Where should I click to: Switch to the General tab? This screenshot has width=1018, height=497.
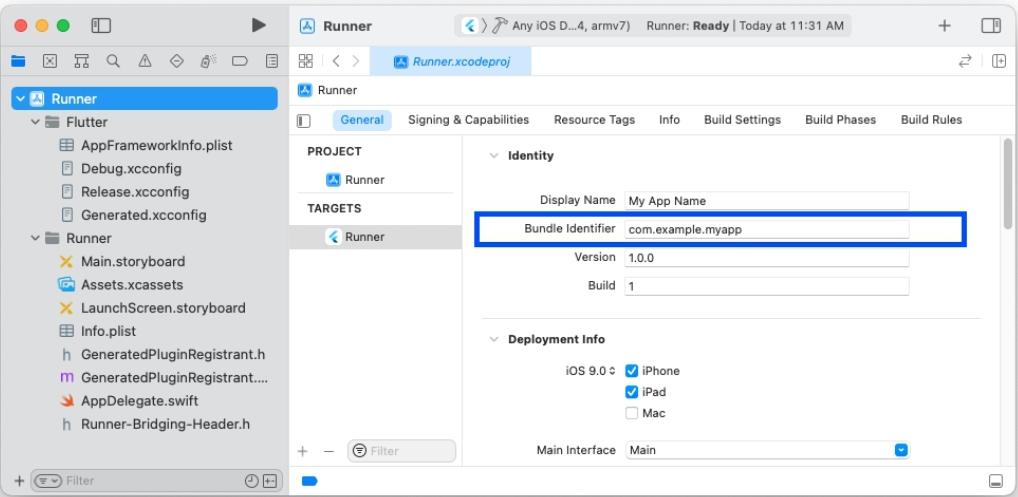click(x=362, y=120)
